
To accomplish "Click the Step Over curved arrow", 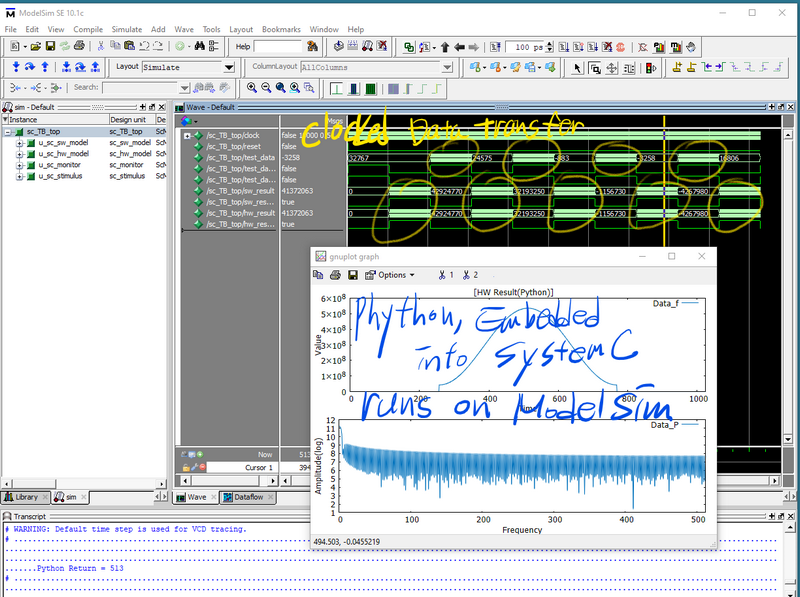I will pos(30,67).
